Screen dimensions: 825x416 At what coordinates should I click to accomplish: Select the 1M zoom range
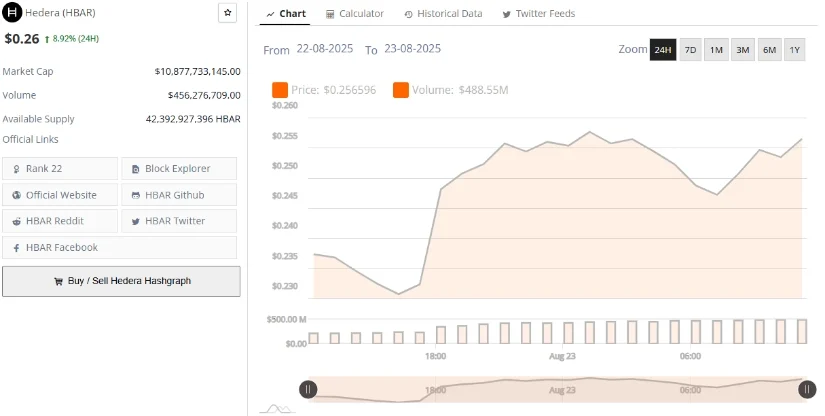click(716, 50)
